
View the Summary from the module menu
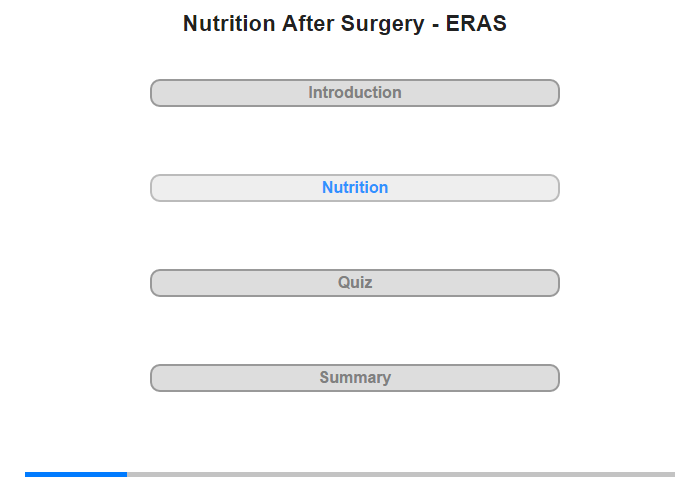coord(355,378)
